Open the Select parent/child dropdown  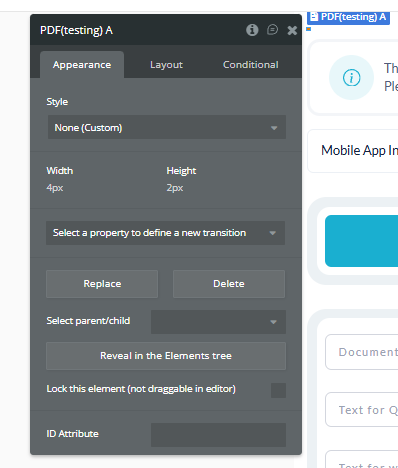[x=218, y=322]
